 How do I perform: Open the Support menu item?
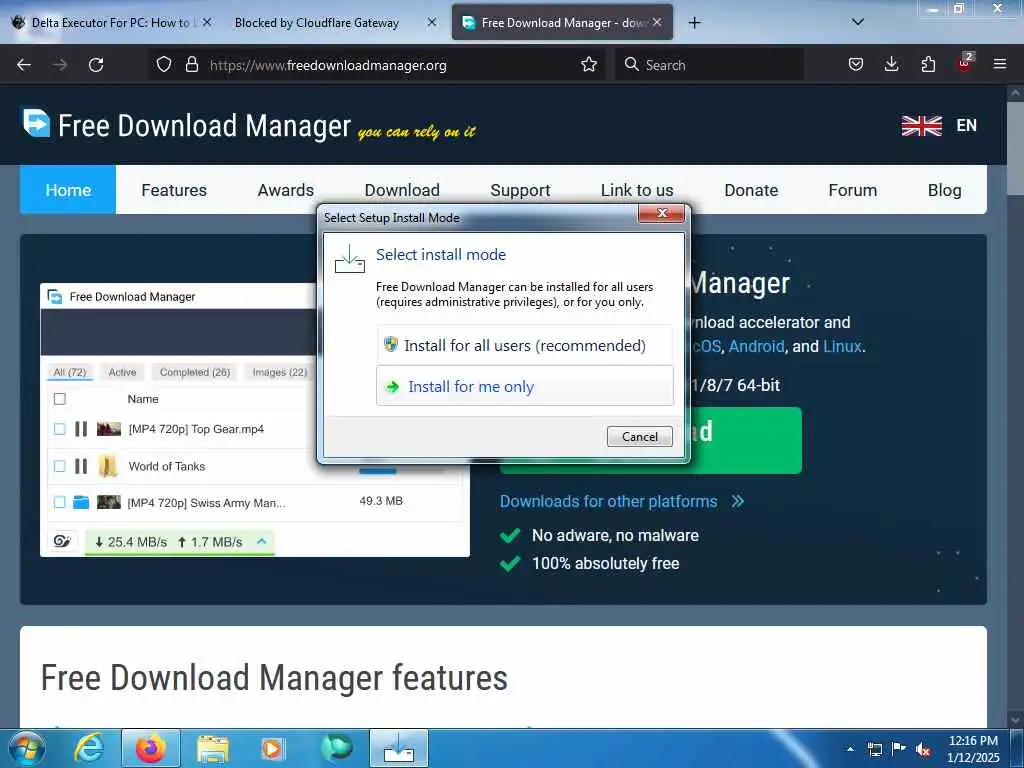[520, 190]
